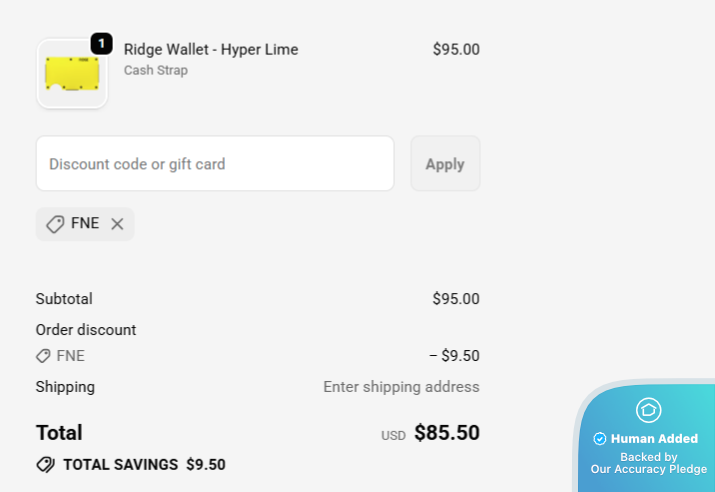Screen dimensions: 715x492
Task: Click the Enter shipping address text
Action: click(x=401, y=387)
